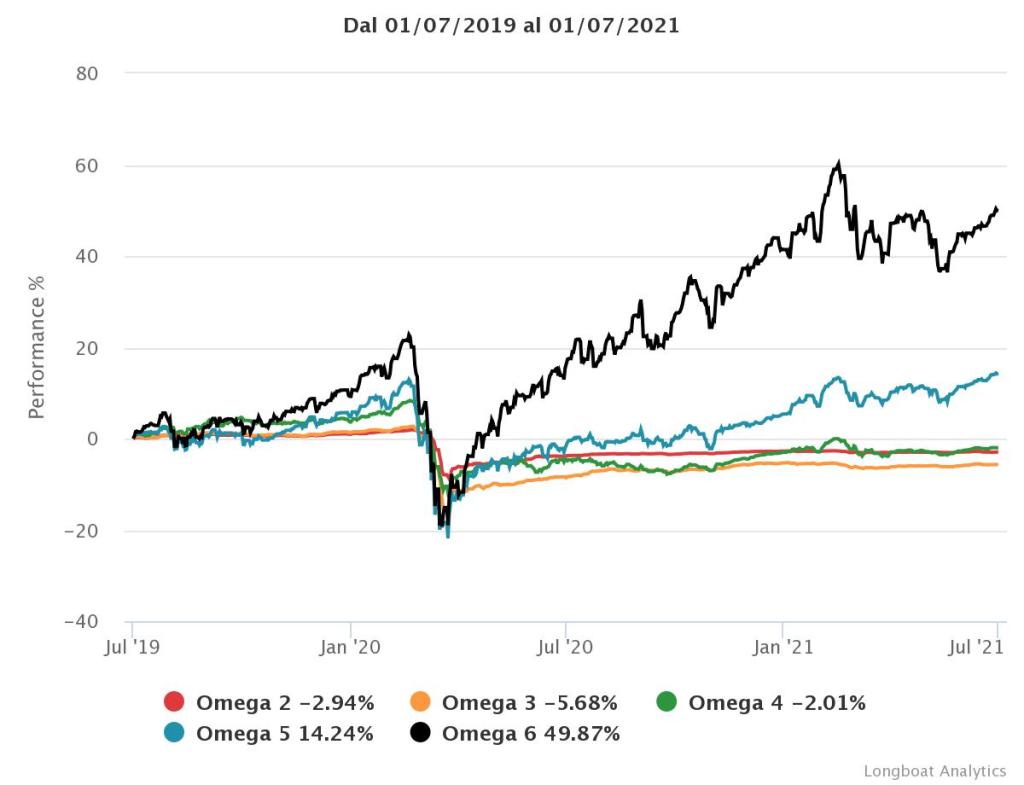Hide the Omega 3 -5.68% series
Screen dimensions: 1024x785
click(530, 702)
